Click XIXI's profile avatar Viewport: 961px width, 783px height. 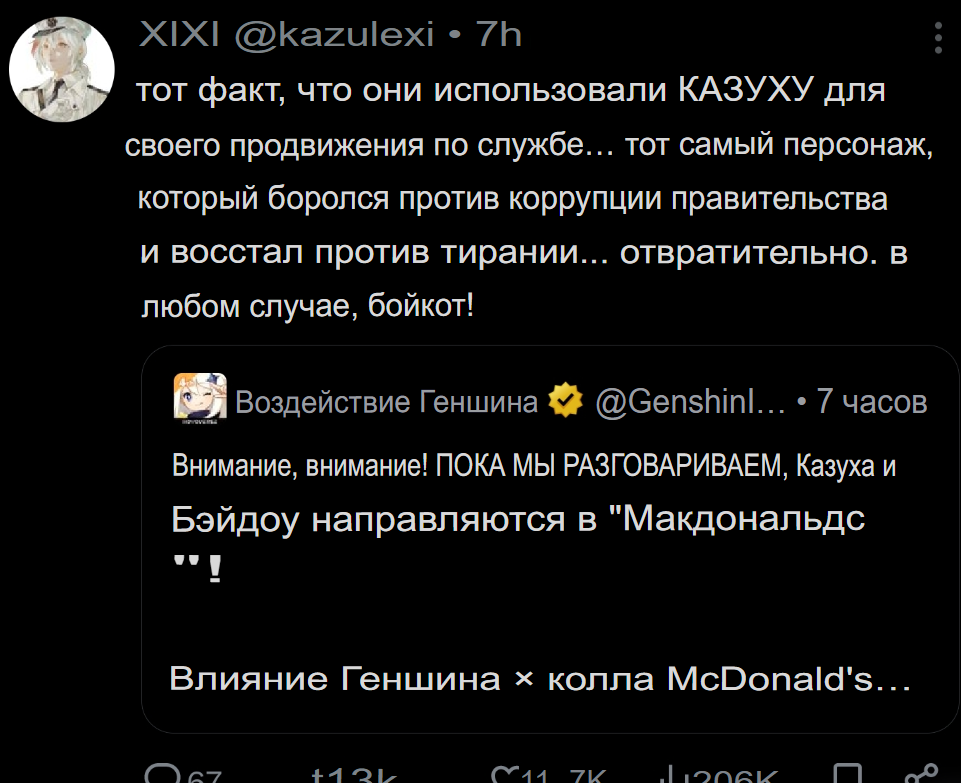pyautogui.click(x=61, y=69)
